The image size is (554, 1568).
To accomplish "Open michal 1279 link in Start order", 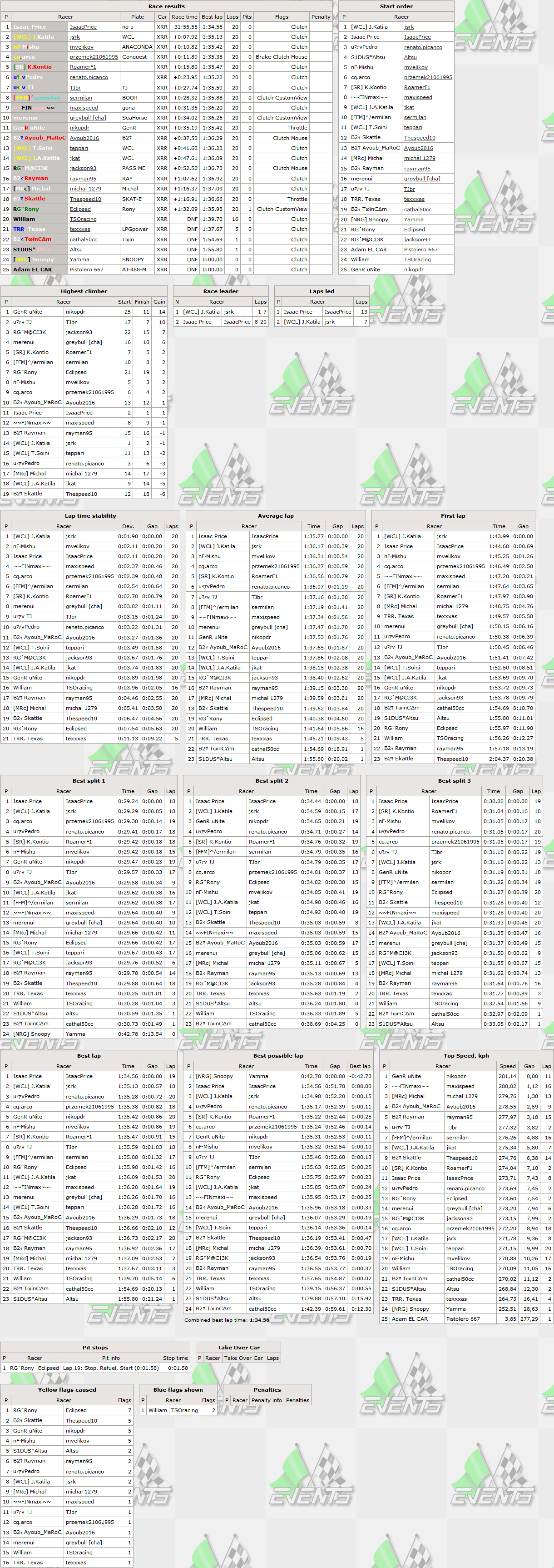I will 420,158.
